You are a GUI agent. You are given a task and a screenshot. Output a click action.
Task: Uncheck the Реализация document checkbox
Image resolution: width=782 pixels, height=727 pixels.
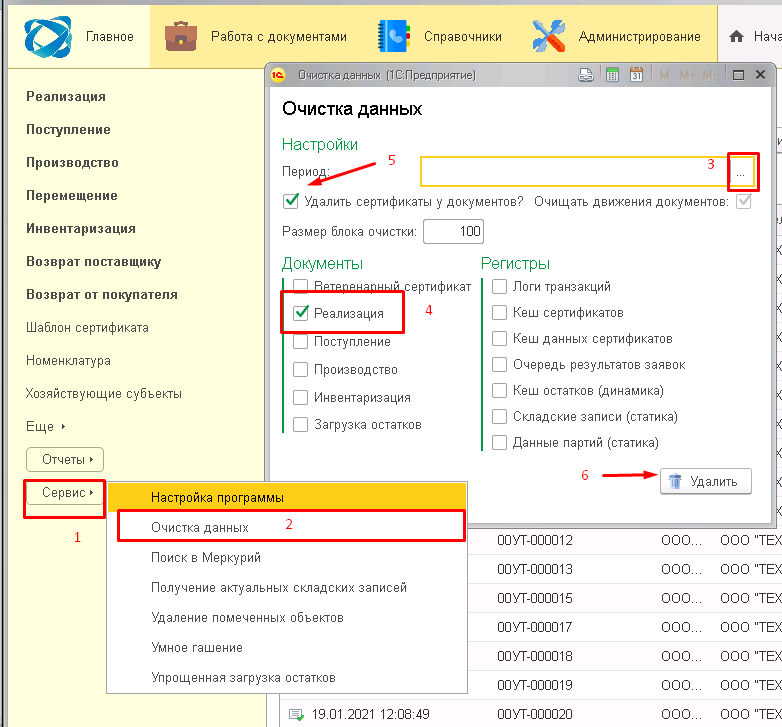tap(300, 313)
